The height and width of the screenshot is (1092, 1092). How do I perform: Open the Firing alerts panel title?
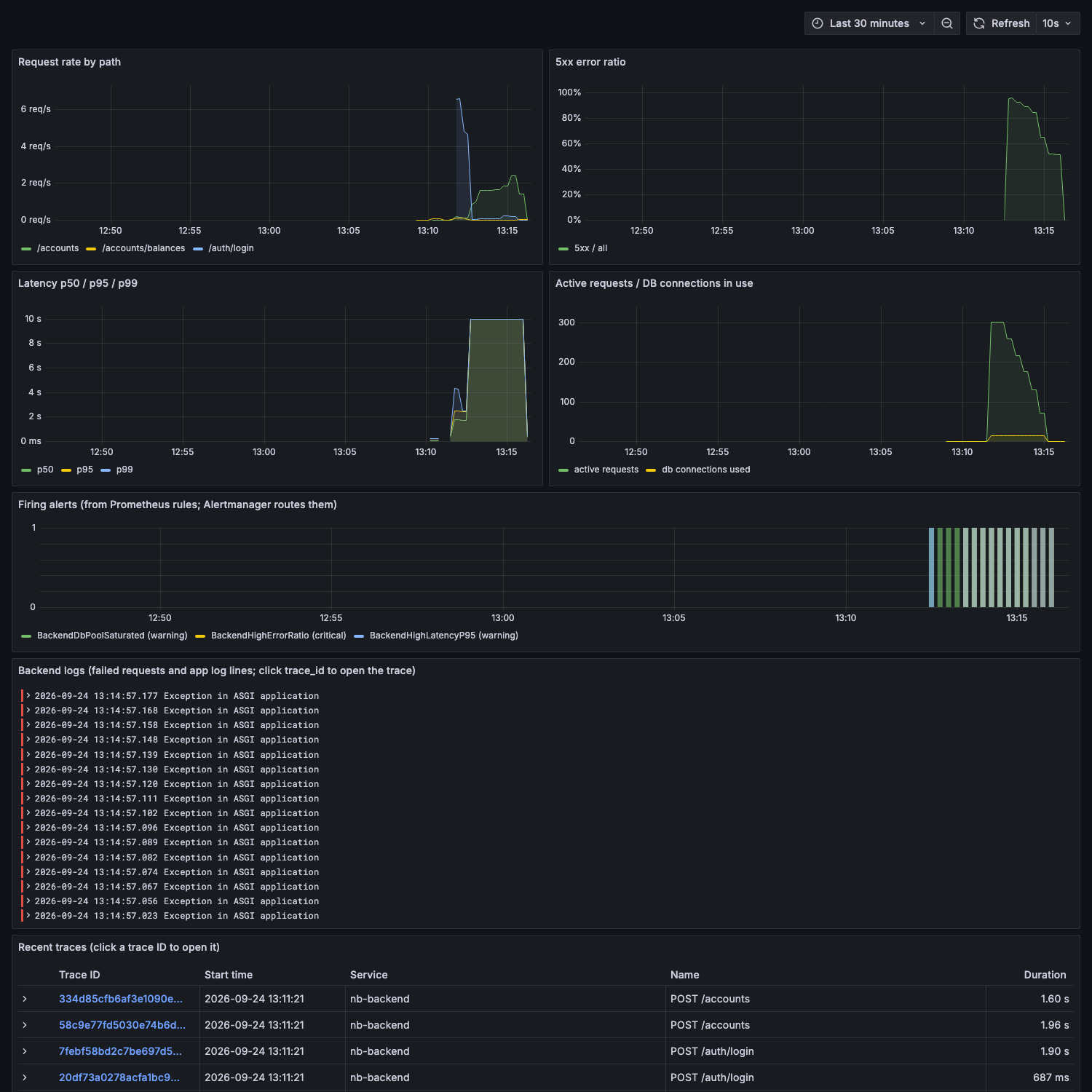(x=178, y=505)
